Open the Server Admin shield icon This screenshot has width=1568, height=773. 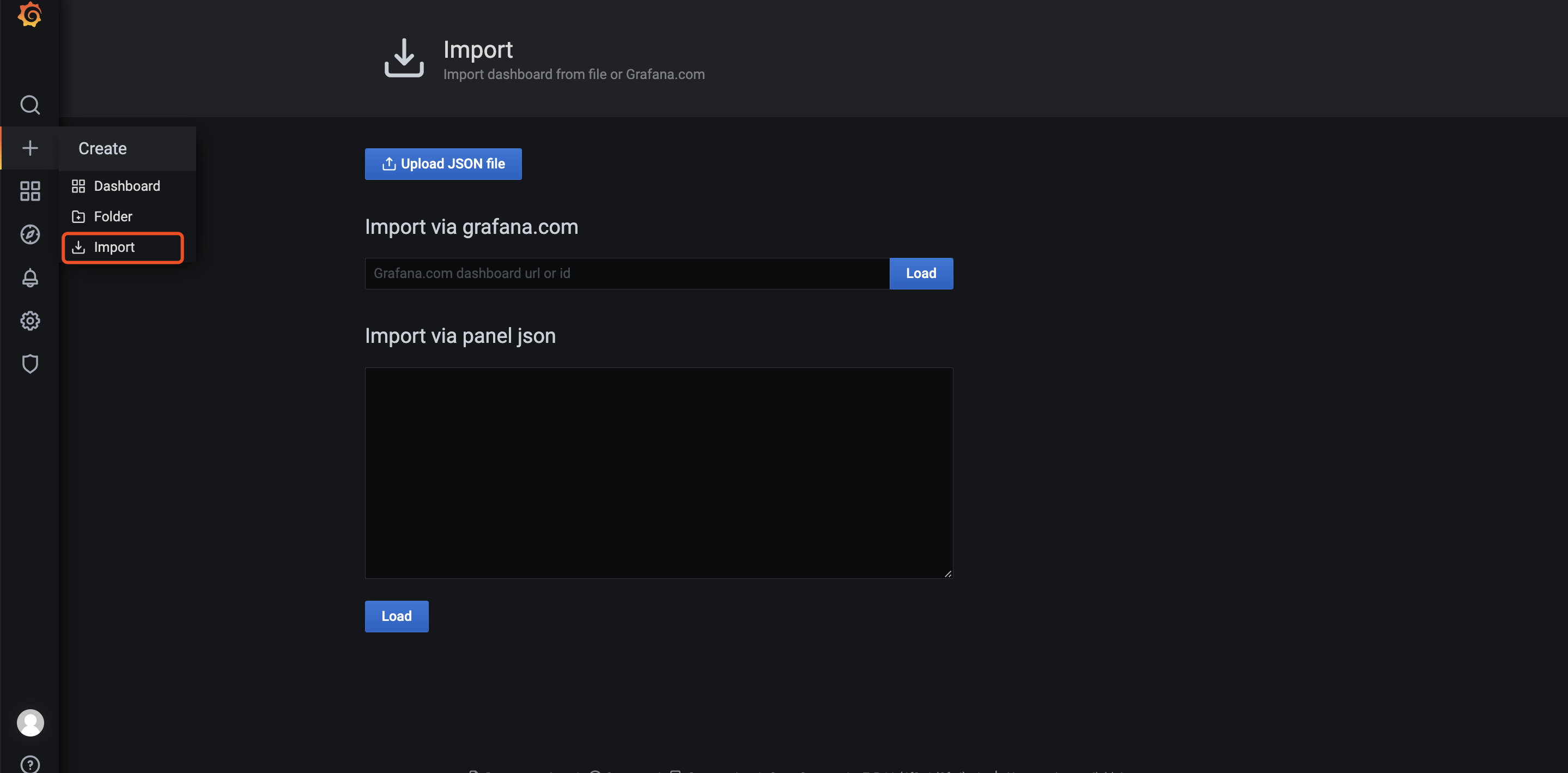(30, 364)
